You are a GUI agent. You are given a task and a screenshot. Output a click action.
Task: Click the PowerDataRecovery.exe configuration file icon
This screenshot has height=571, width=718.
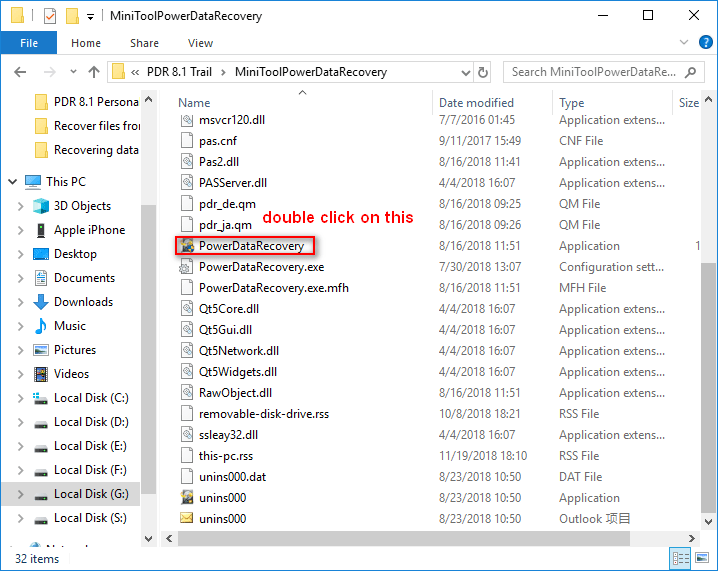click(187, 267)
